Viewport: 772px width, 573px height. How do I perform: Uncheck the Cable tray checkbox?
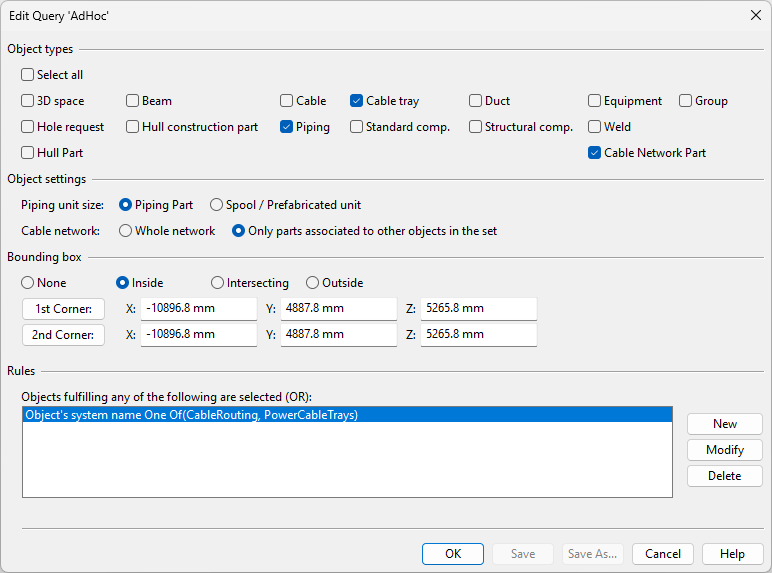357,101
